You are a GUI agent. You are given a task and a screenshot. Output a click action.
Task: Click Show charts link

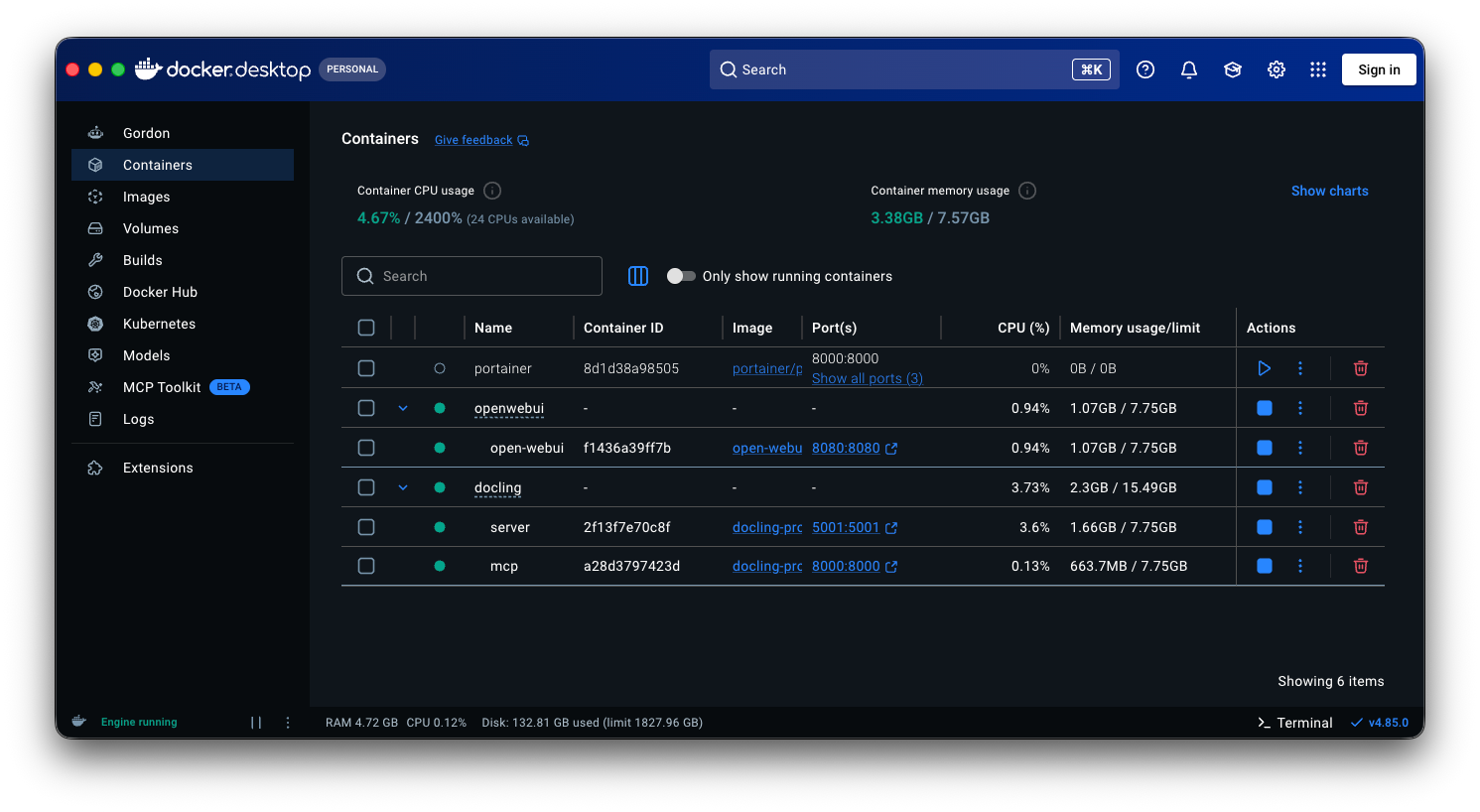point(1329,191)
